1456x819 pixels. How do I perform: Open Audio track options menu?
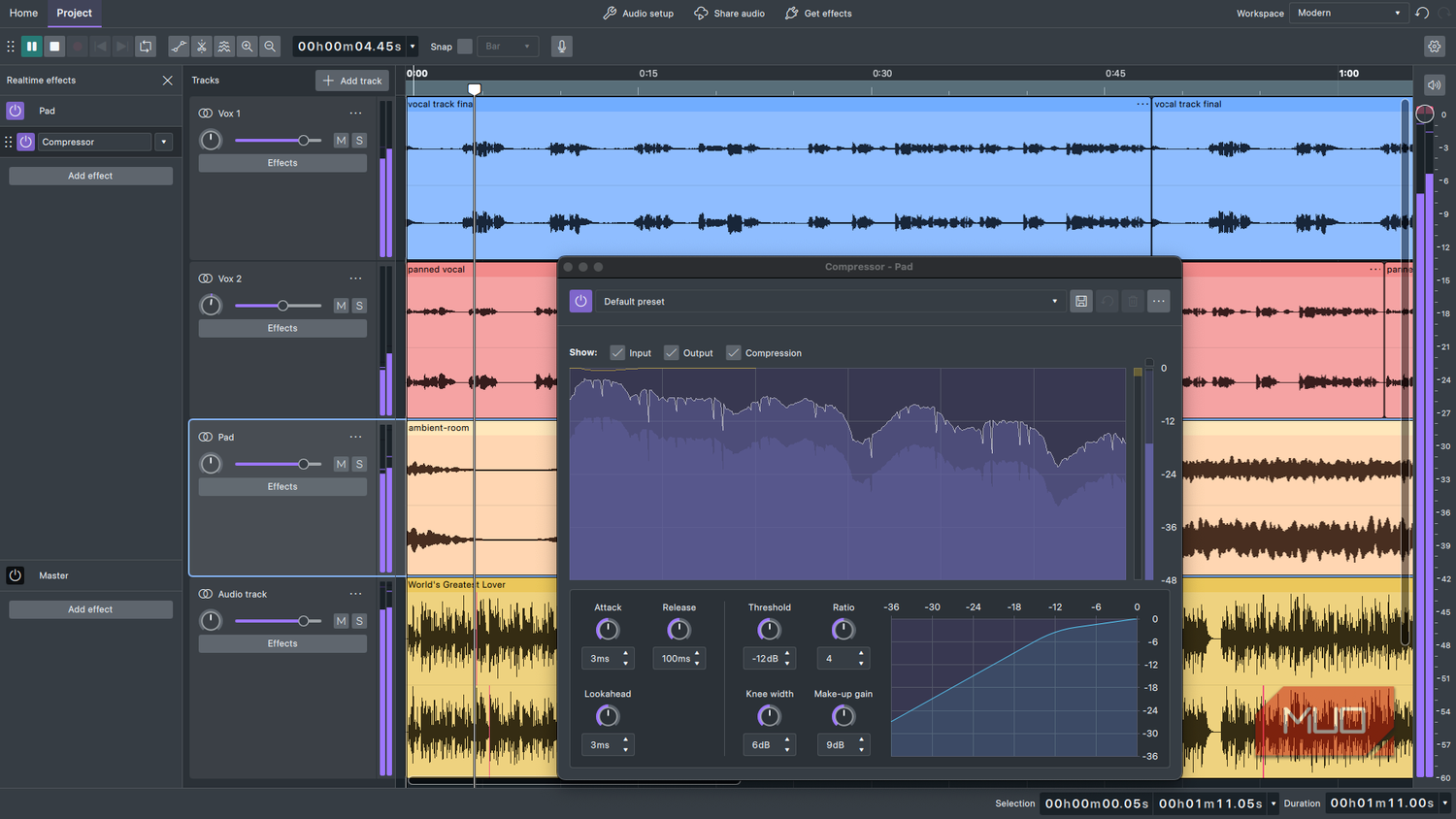tap(355, 594)
